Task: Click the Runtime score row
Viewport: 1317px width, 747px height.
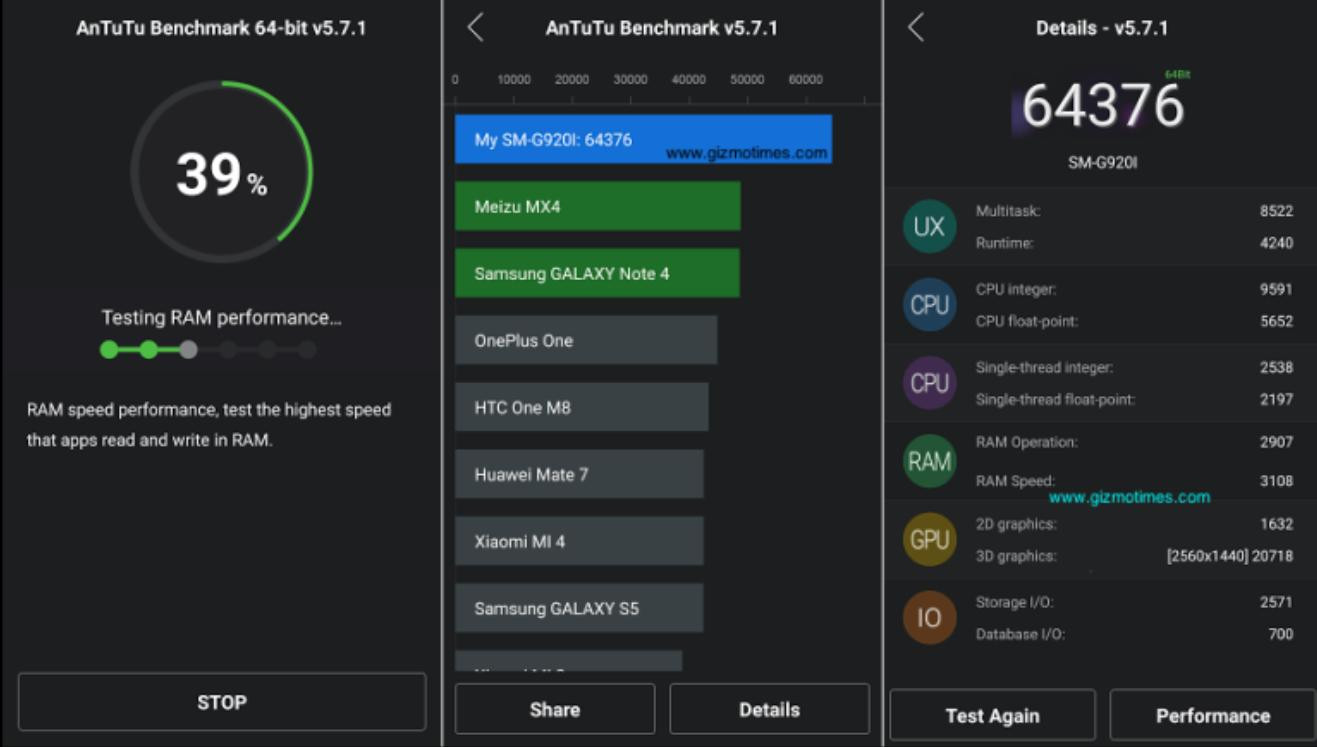Action: 1134,243
